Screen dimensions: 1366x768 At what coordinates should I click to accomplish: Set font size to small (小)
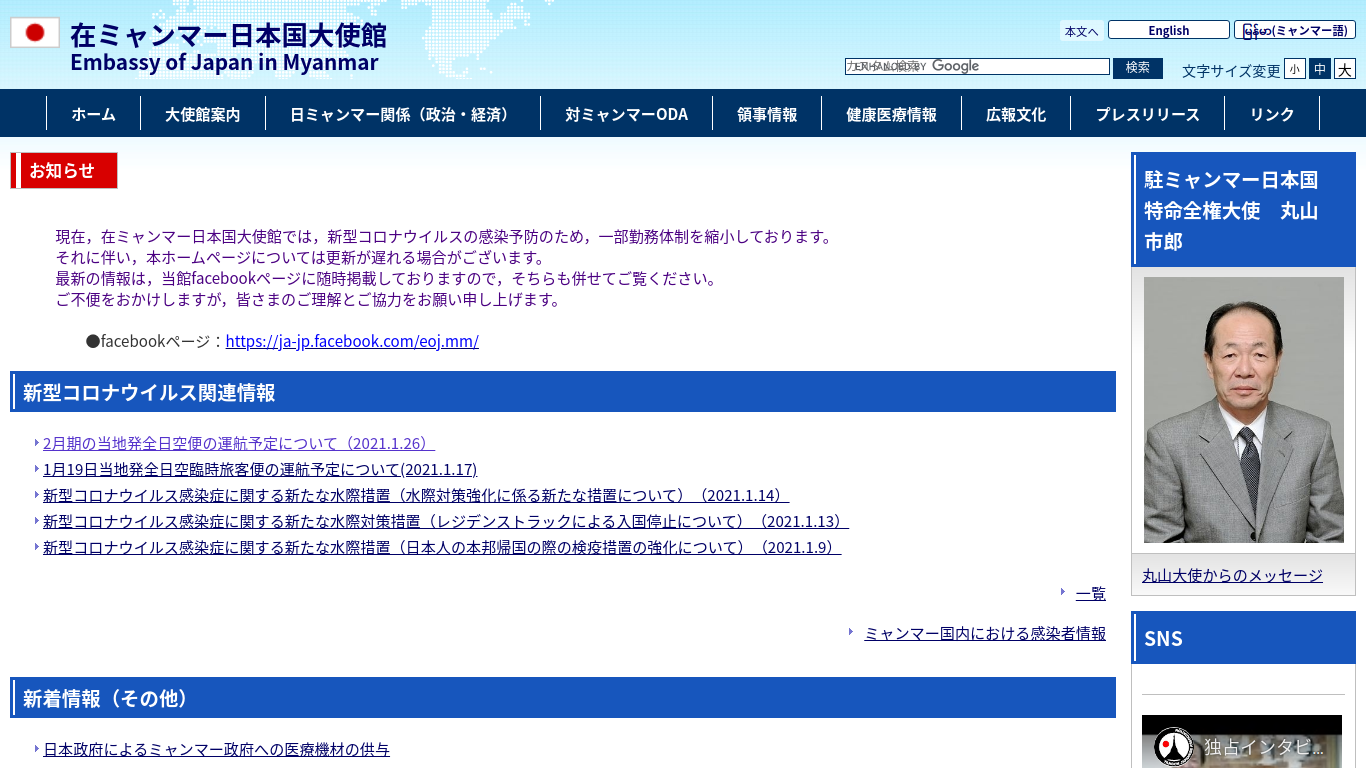tap(1294, 69)
